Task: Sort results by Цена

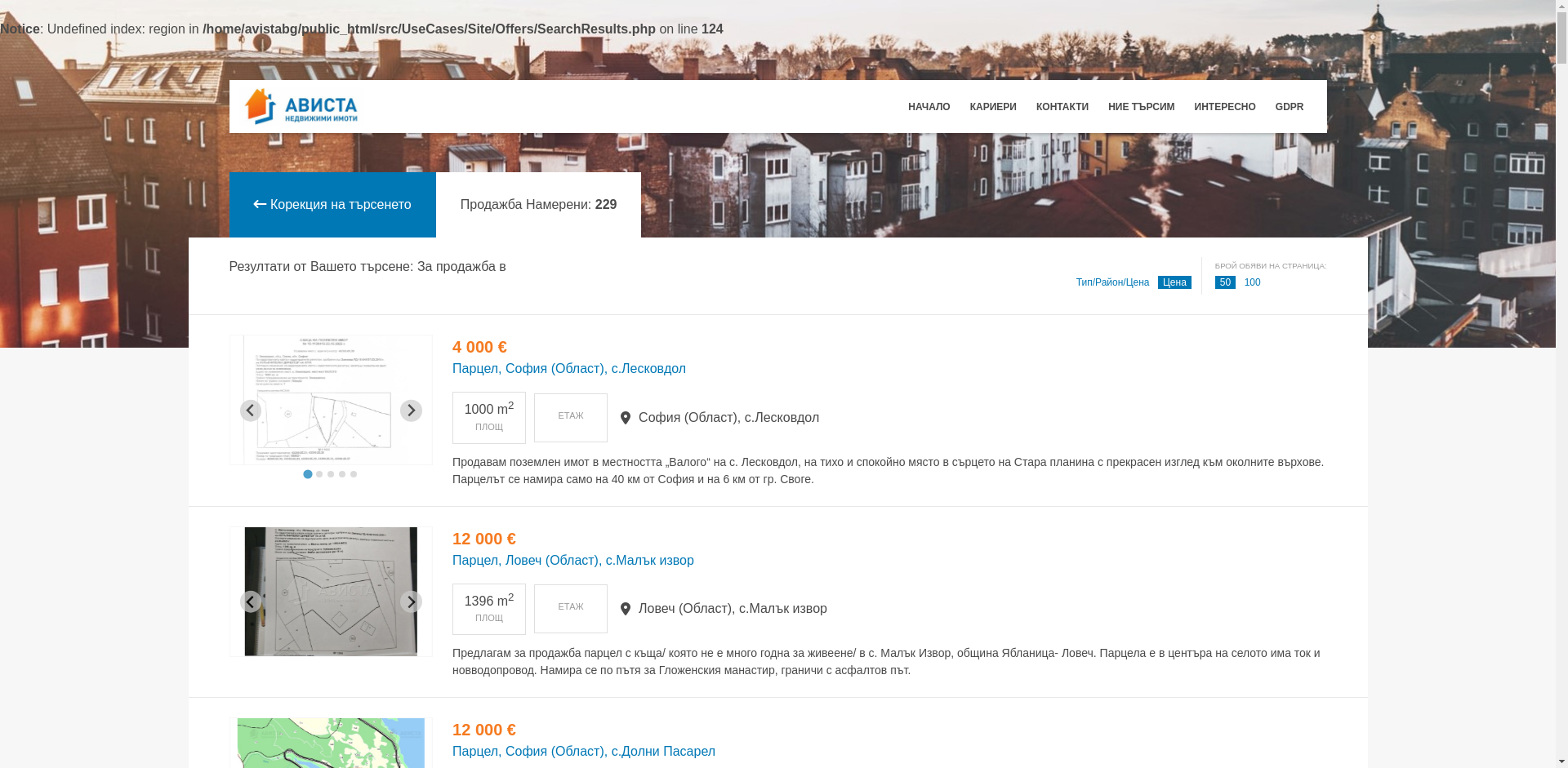Action: (1174, 282)
